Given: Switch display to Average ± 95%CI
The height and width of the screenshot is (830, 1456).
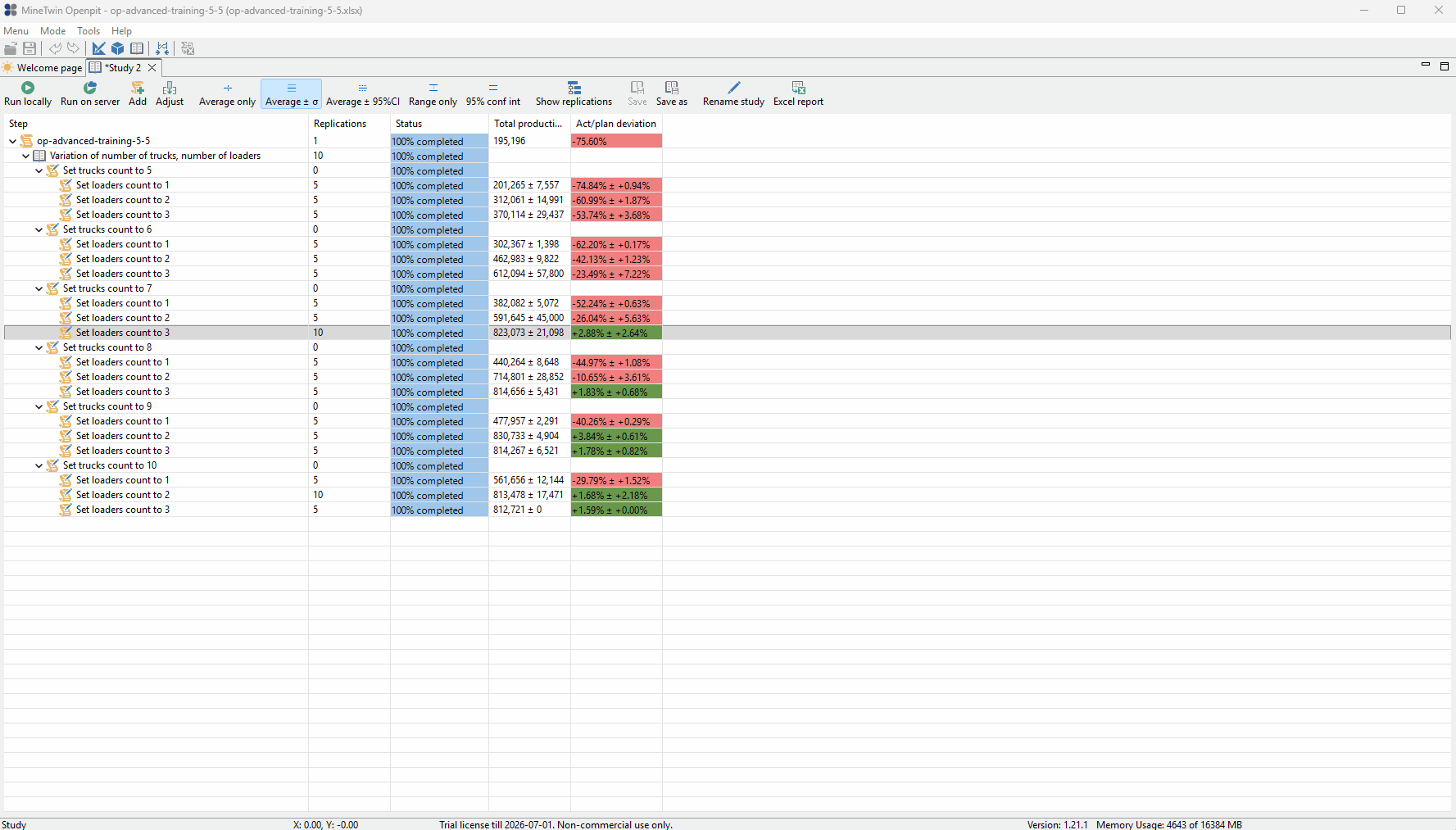Looking at the screenshot, I should (363, 94).
